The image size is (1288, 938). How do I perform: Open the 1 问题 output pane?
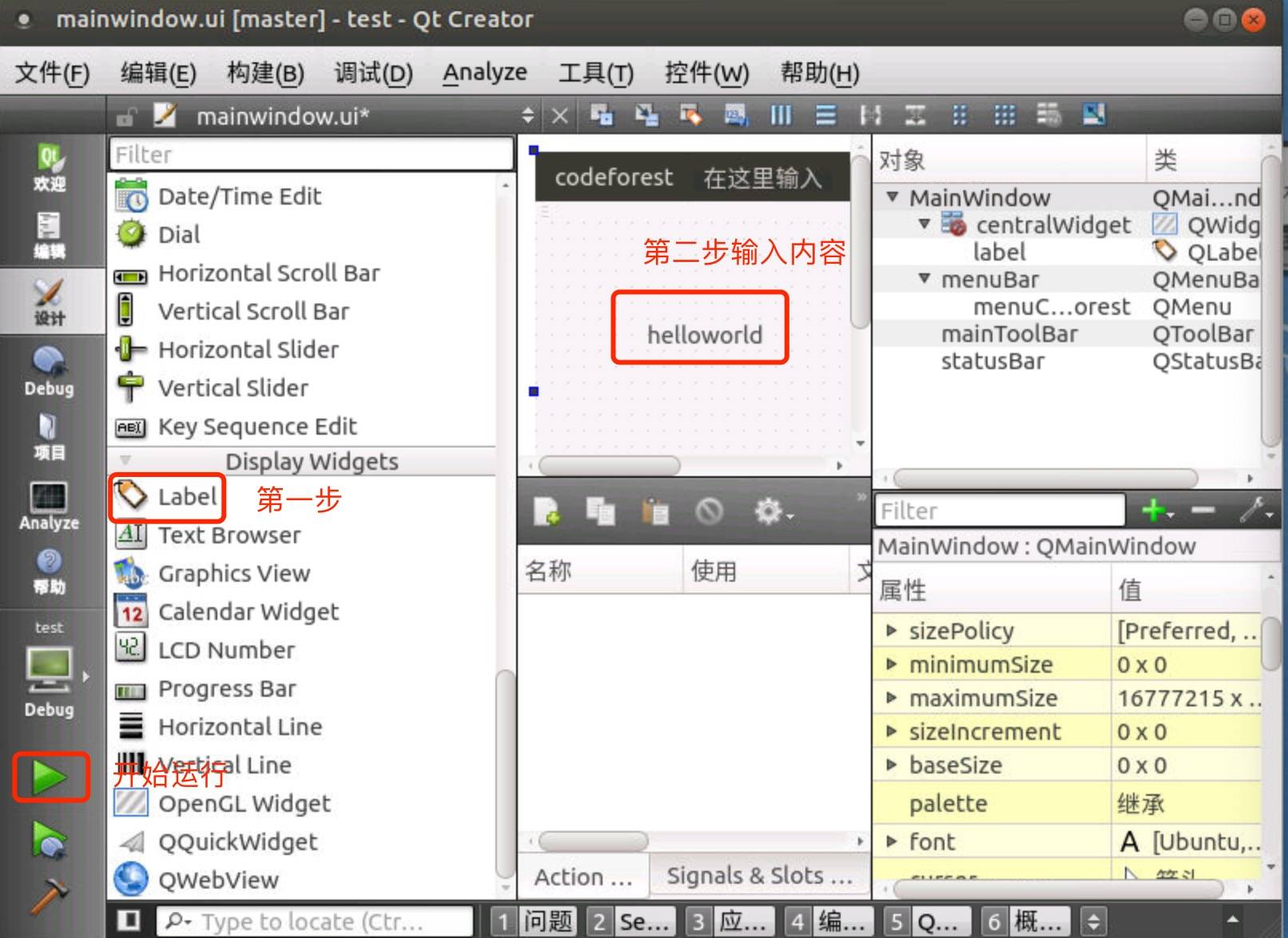[x=533, y=921]
